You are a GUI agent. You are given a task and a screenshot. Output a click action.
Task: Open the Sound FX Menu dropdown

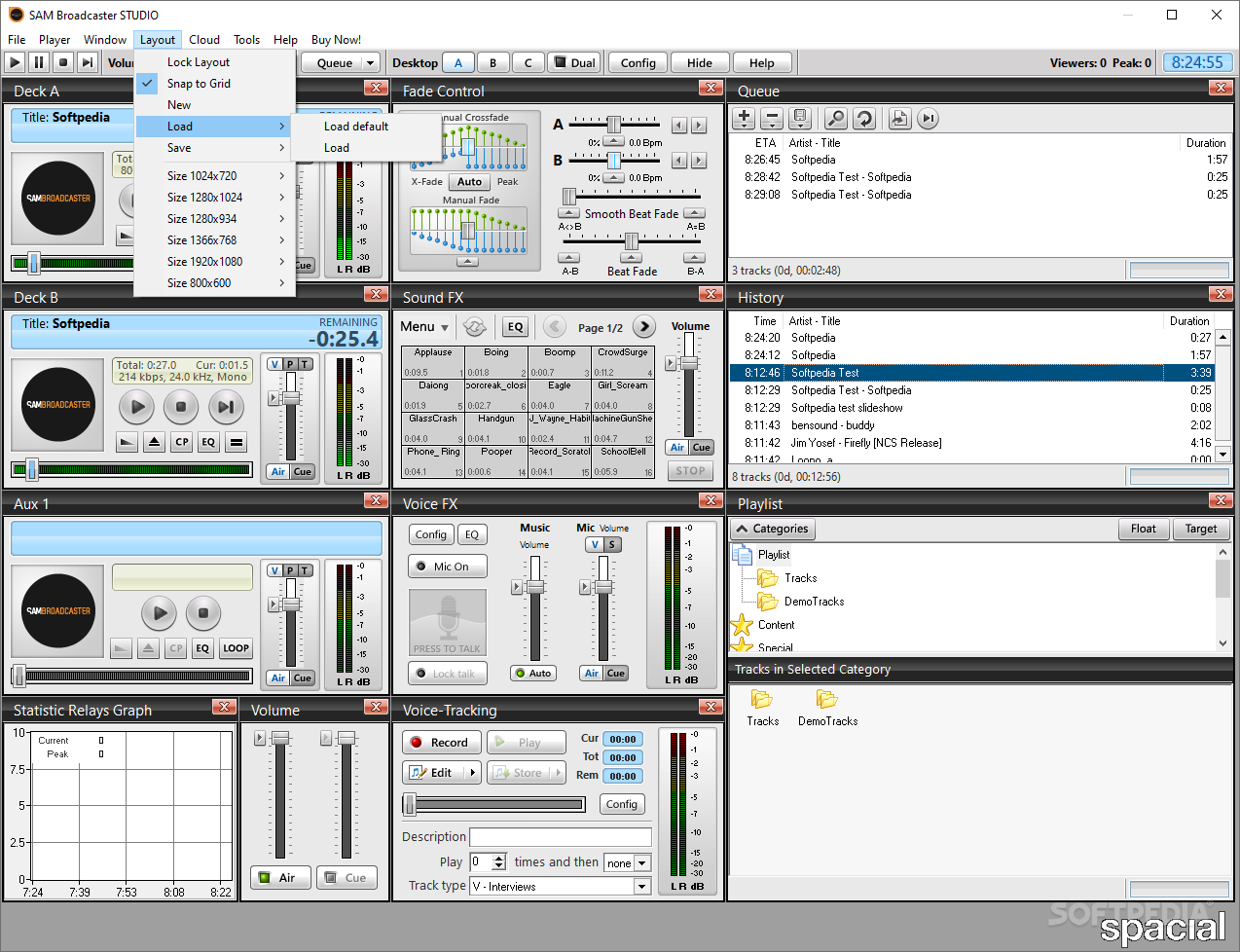pyautogui.click(x=424, y=327)
